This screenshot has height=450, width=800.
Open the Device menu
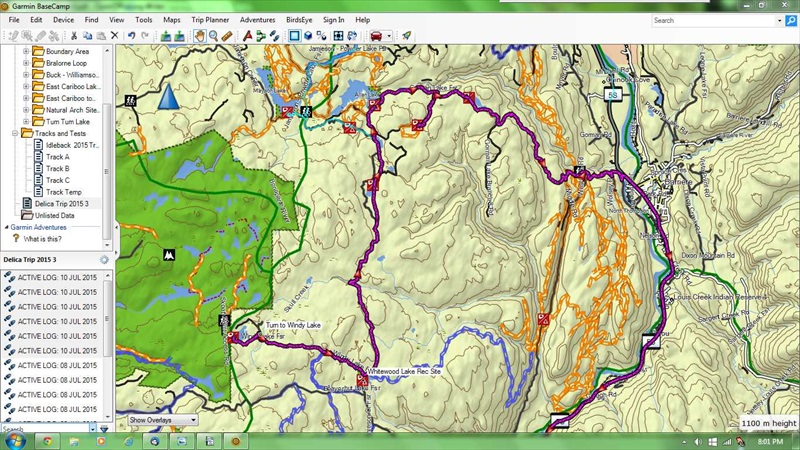(63, 20)
